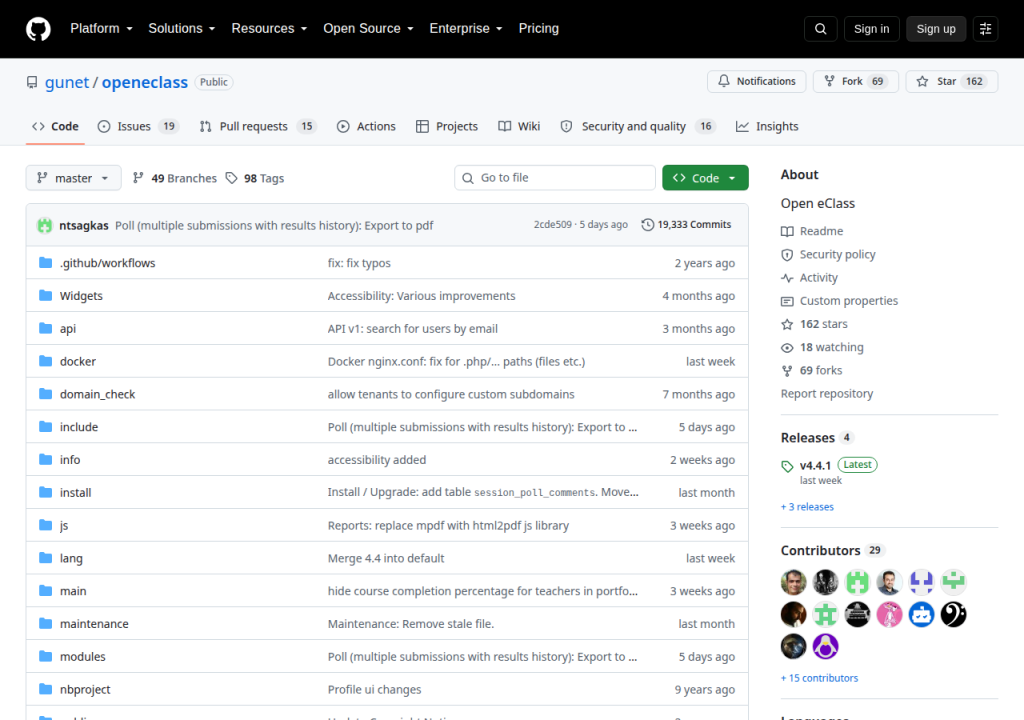Expand the Solutions menu
Viewport: 1024px width, 720px height.
182,29
